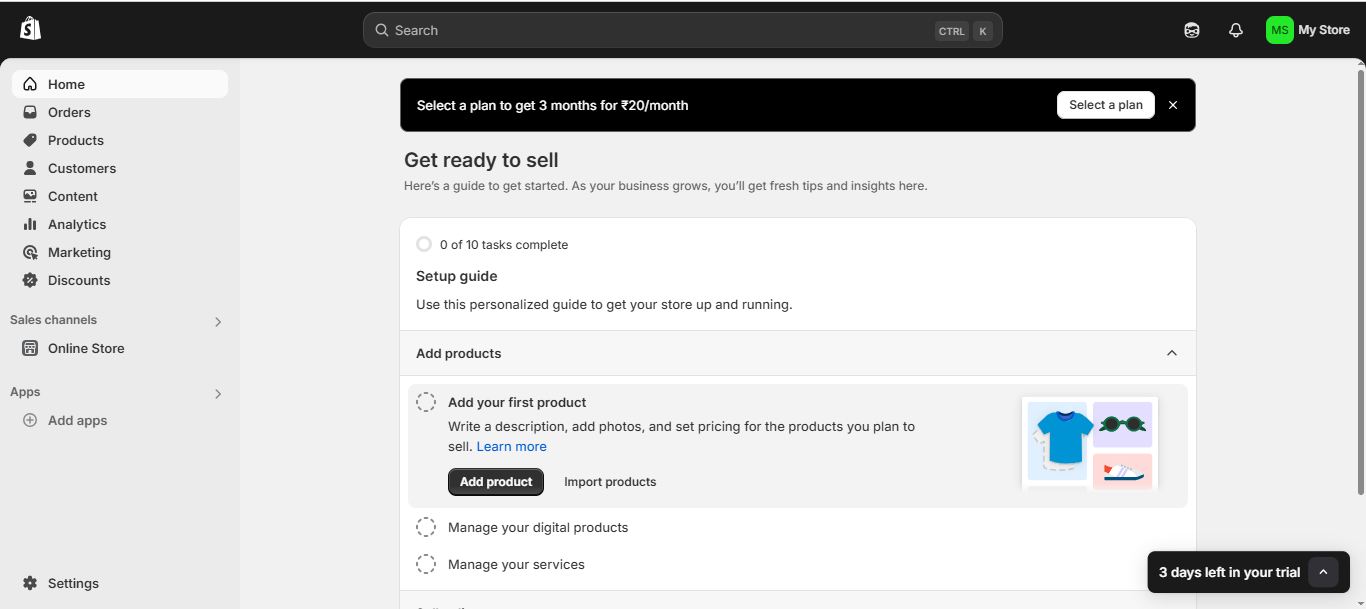1366x609 pixels.
Task: Click the Add product button
Action: click(x=496, y=482)
